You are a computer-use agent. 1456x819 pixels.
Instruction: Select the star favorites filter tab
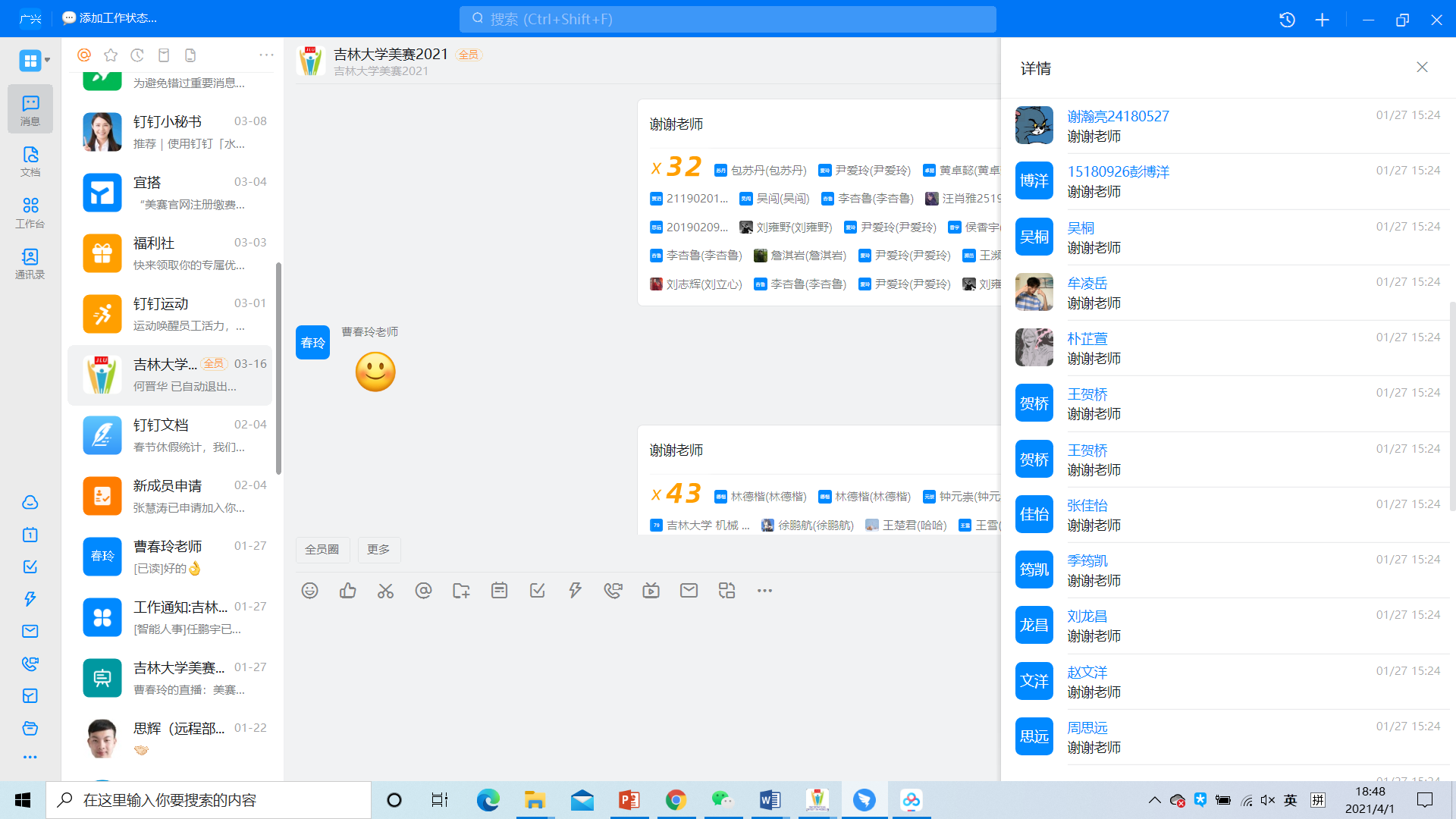(111, 55)
